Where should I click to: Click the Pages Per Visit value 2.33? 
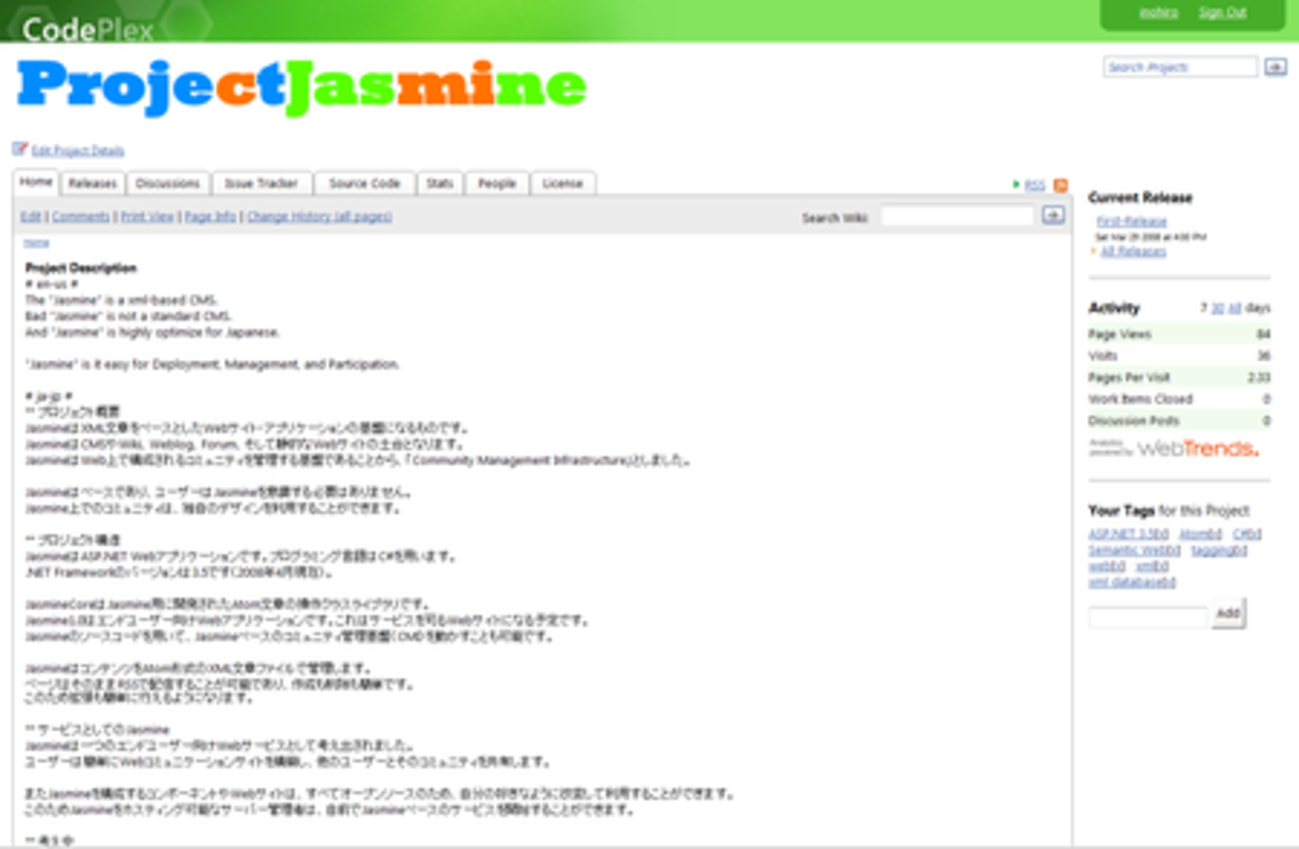click(x=1259, y=378)
